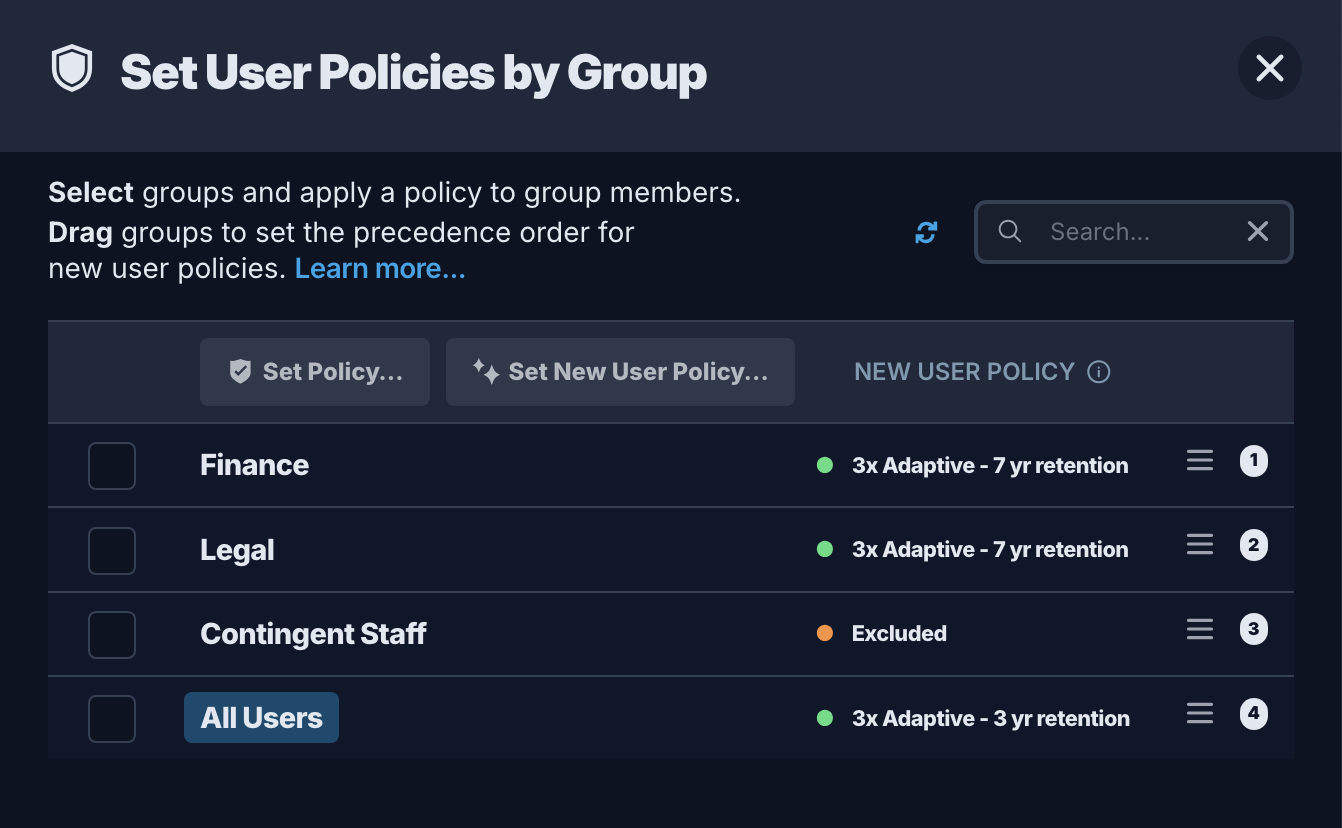Click Set New User Policy... button
The height and width of the screenshot is (828, 1342).
tap(620, 372)
